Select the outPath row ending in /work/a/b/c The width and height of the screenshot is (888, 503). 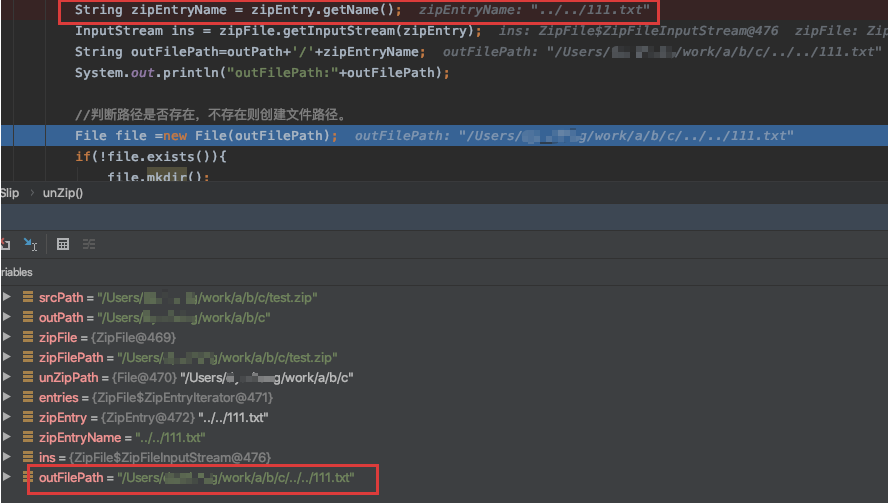(155, 318)
